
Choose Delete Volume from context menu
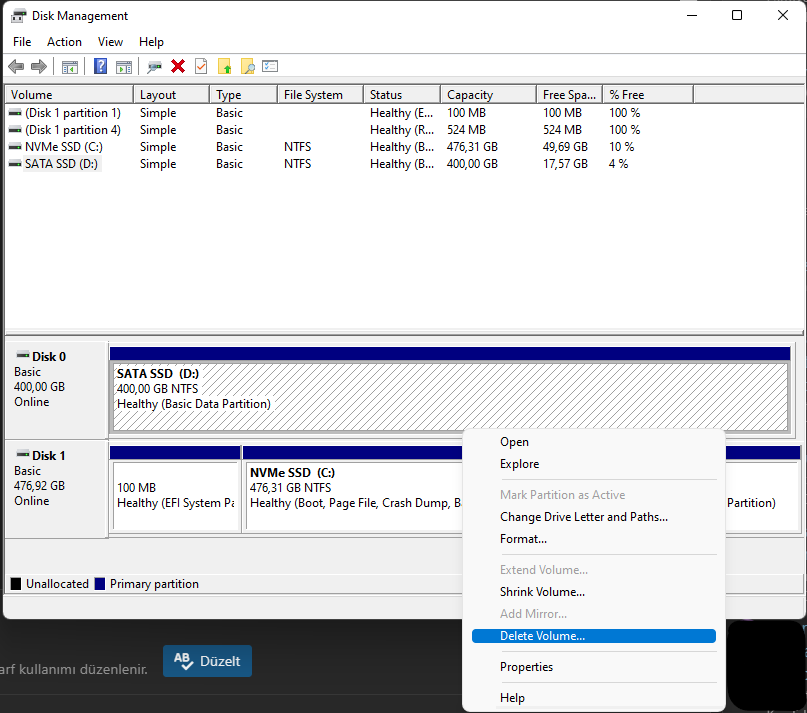coord(542,636)
